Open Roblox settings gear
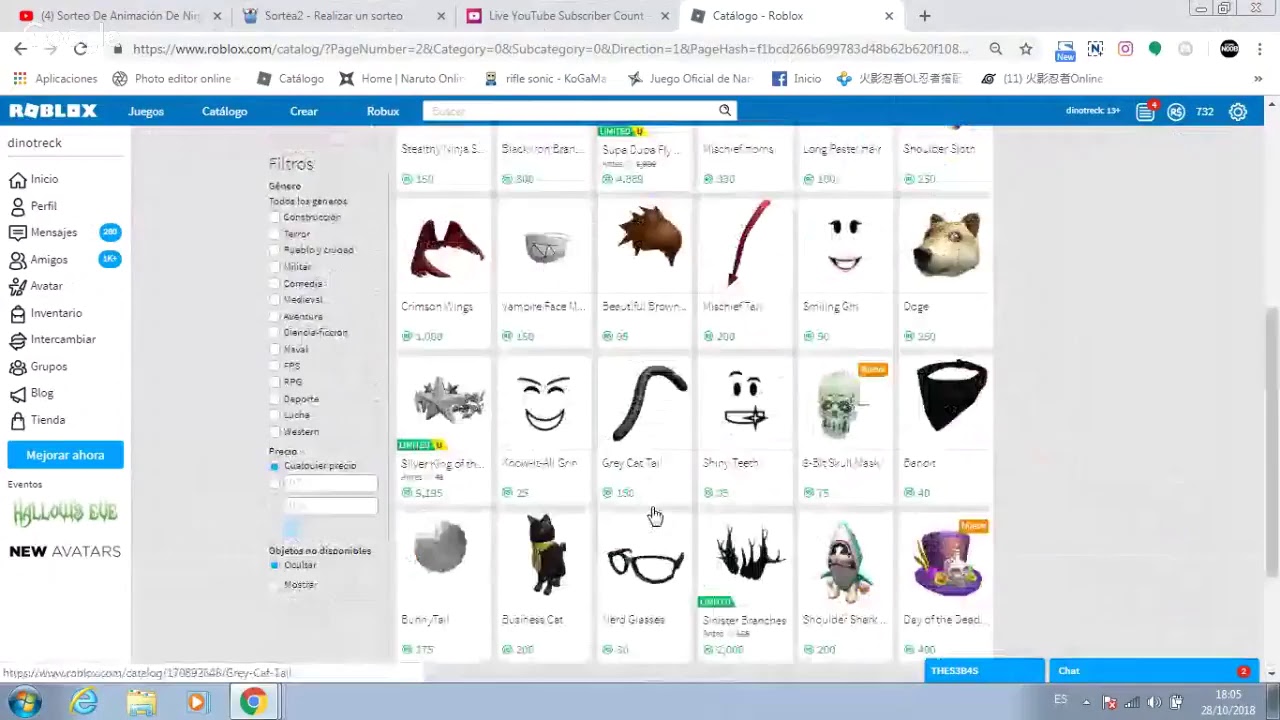Screen dimensions: 1280x720 click(x=1238, y=112)
